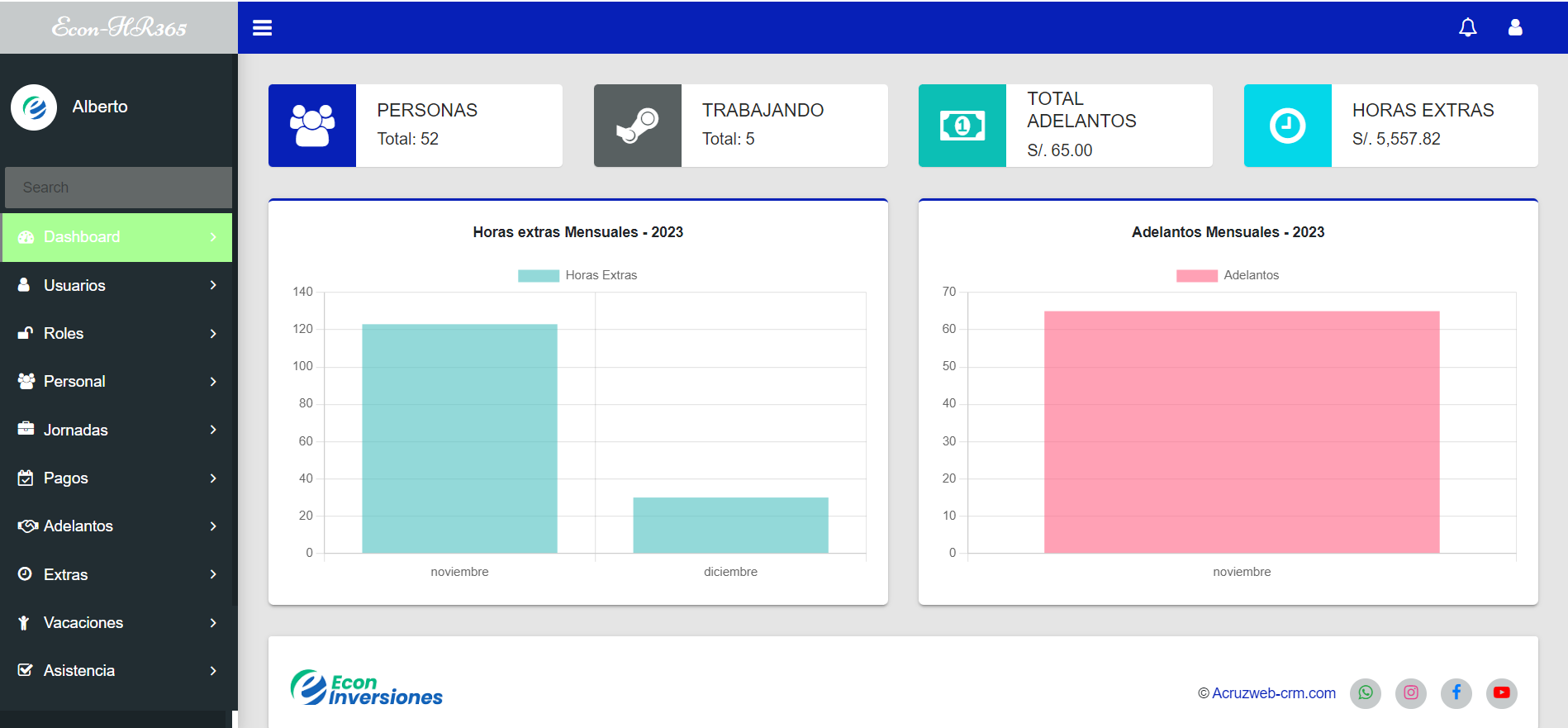Toggle the hamburger sidebar menu
This screenshot has height=728, width=1568.
coord(262,28)
